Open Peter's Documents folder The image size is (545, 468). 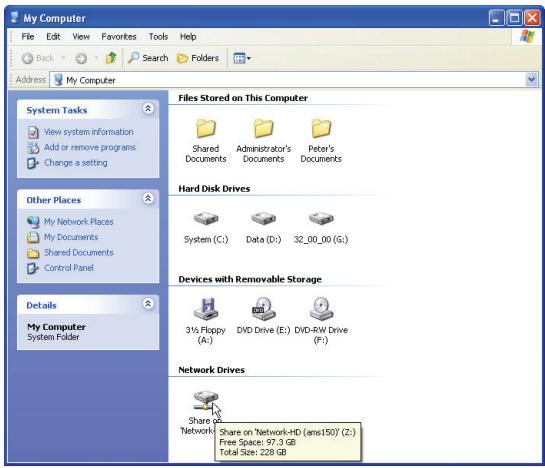click(x=321, y=128)
